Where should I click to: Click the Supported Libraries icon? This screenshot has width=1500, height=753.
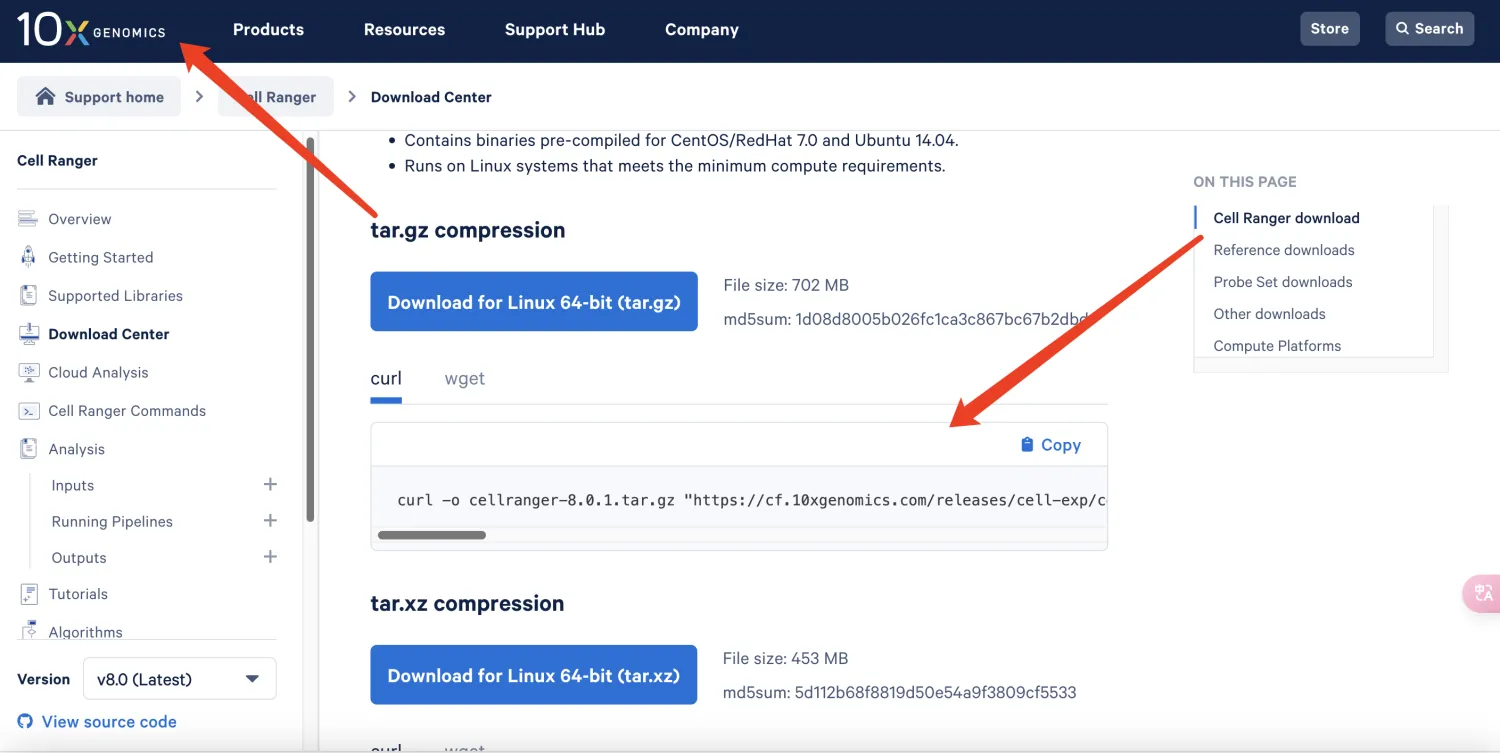click(x=28, y=296)
